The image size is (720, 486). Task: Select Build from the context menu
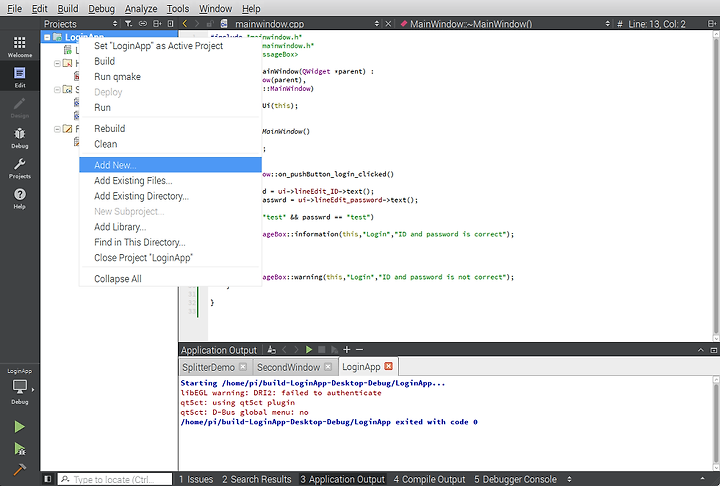(170, 61)
